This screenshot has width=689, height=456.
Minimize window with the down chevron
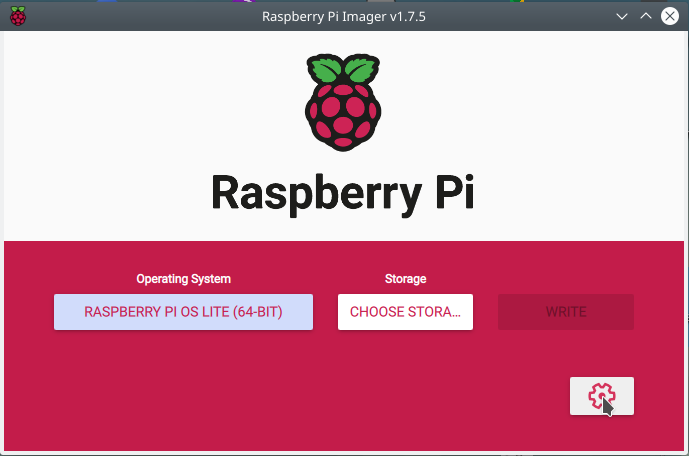(622, 17)
